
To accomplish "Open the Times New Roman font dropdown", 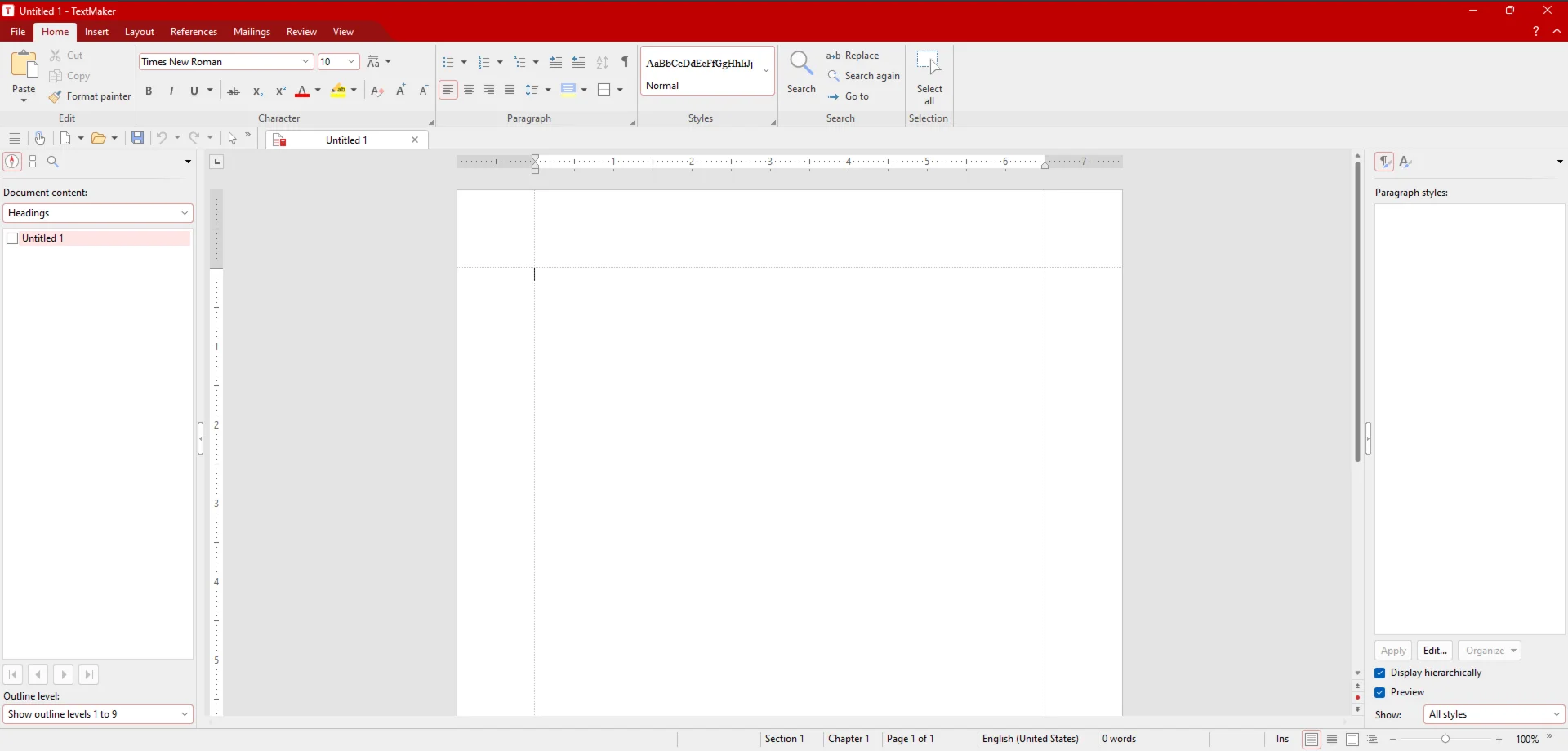I will [305, 62].
